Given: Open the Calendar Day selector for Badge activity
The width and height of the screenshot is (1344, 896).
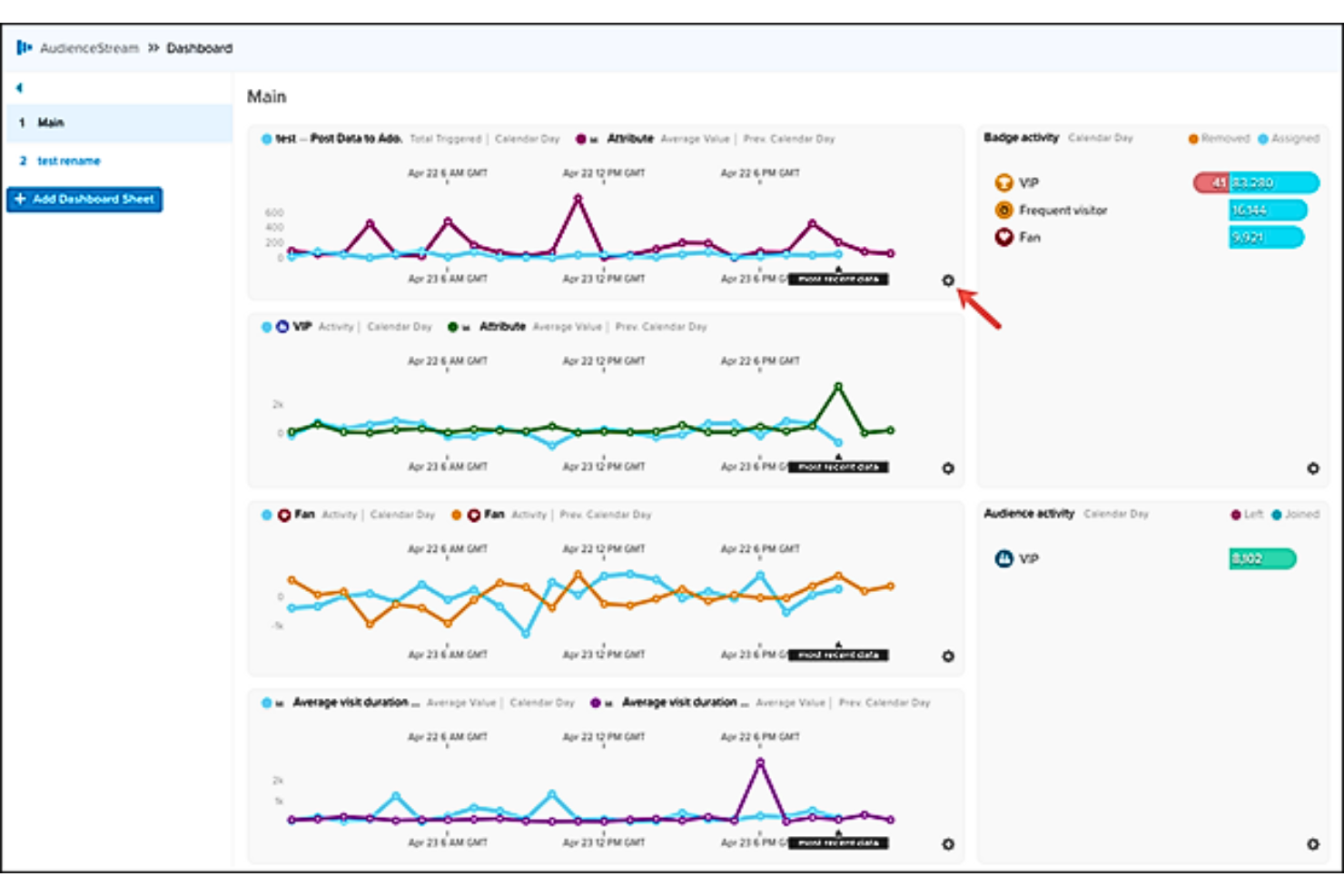Looking at the screenshot, I should [x=1099, y=139].
